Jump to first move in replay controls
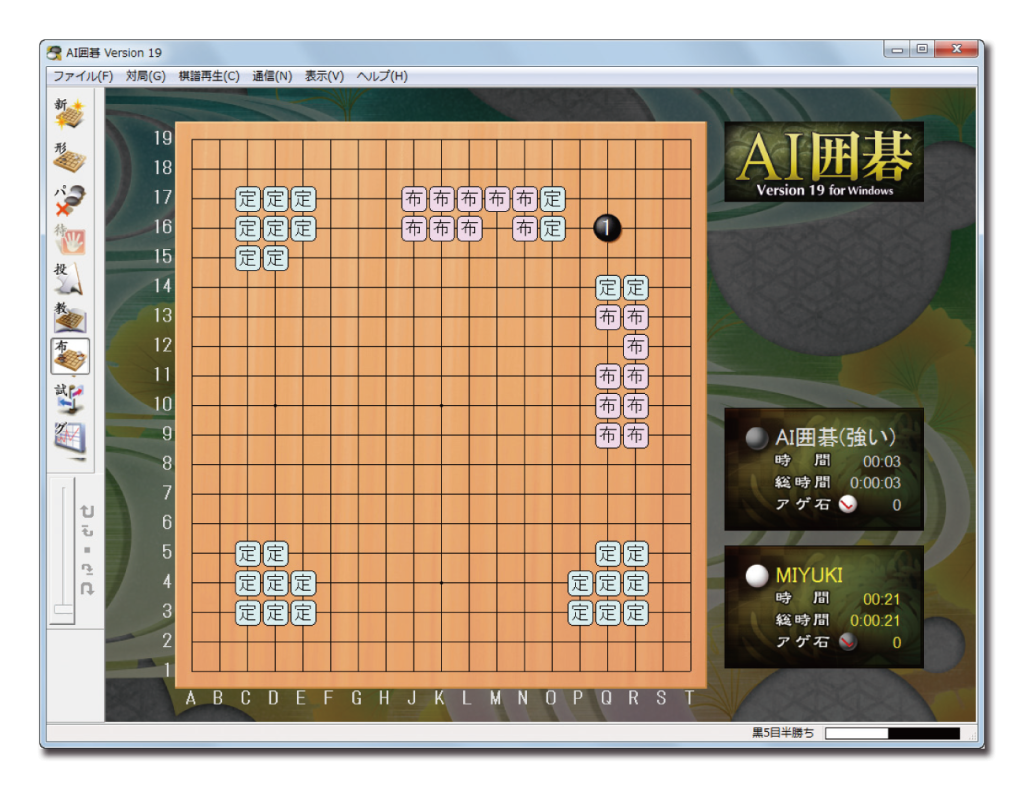The image size is (1024, 788). click(x=87, y=511)
